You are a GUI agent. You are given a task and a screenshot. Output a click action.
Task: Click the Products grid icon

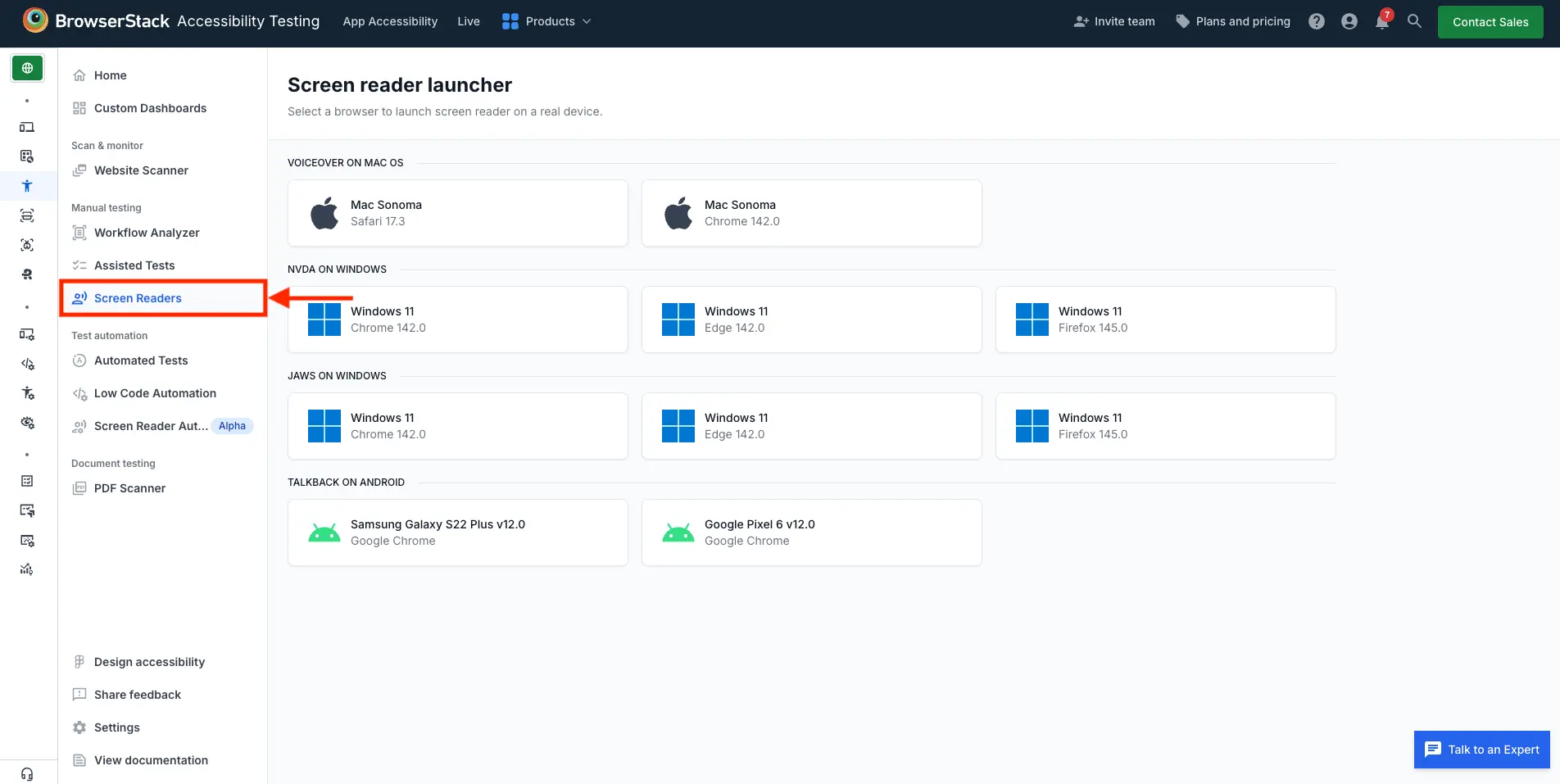[509, 21]
